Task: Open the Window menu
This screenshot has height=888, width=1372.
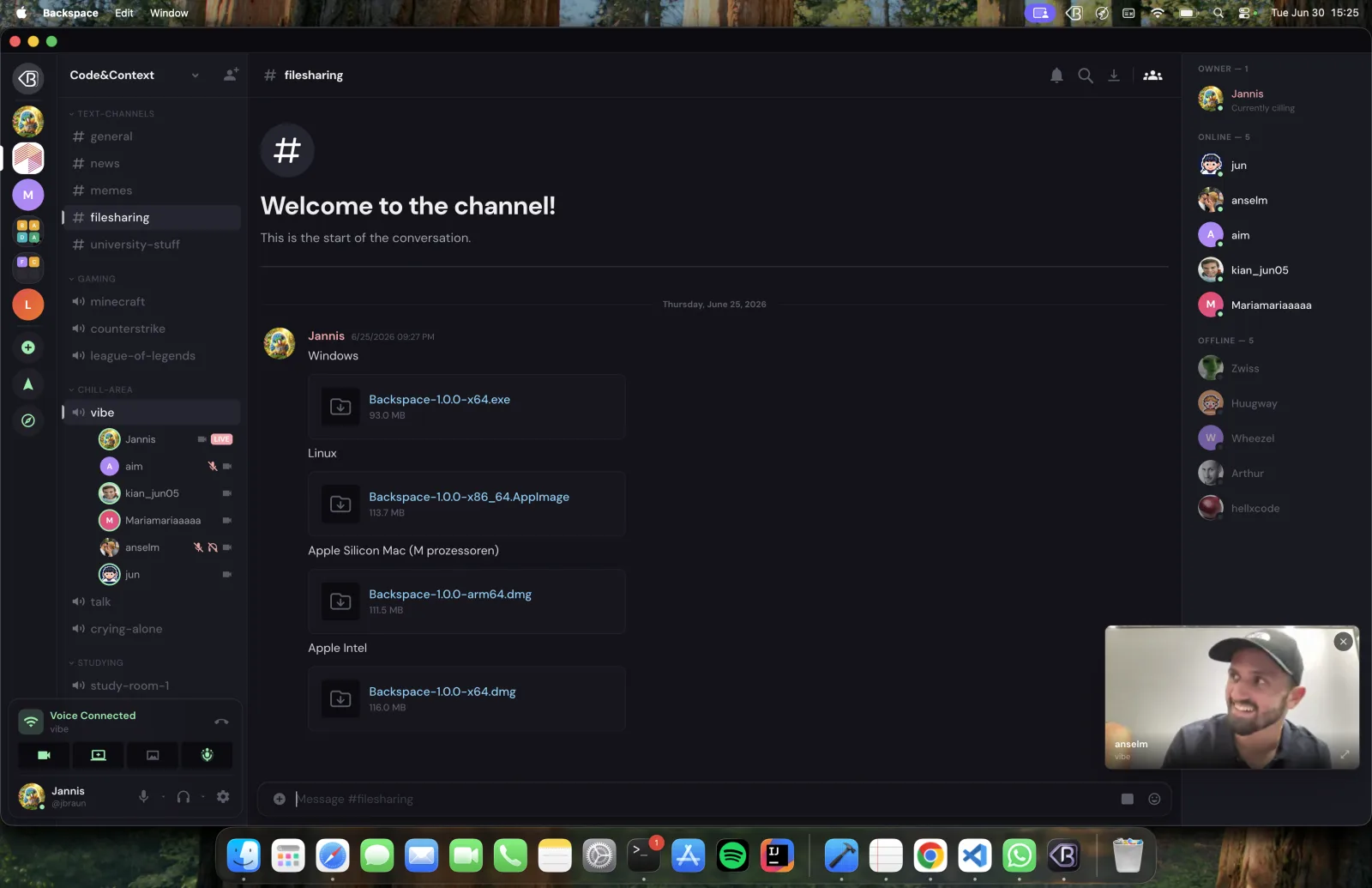Action: [169, 13]
